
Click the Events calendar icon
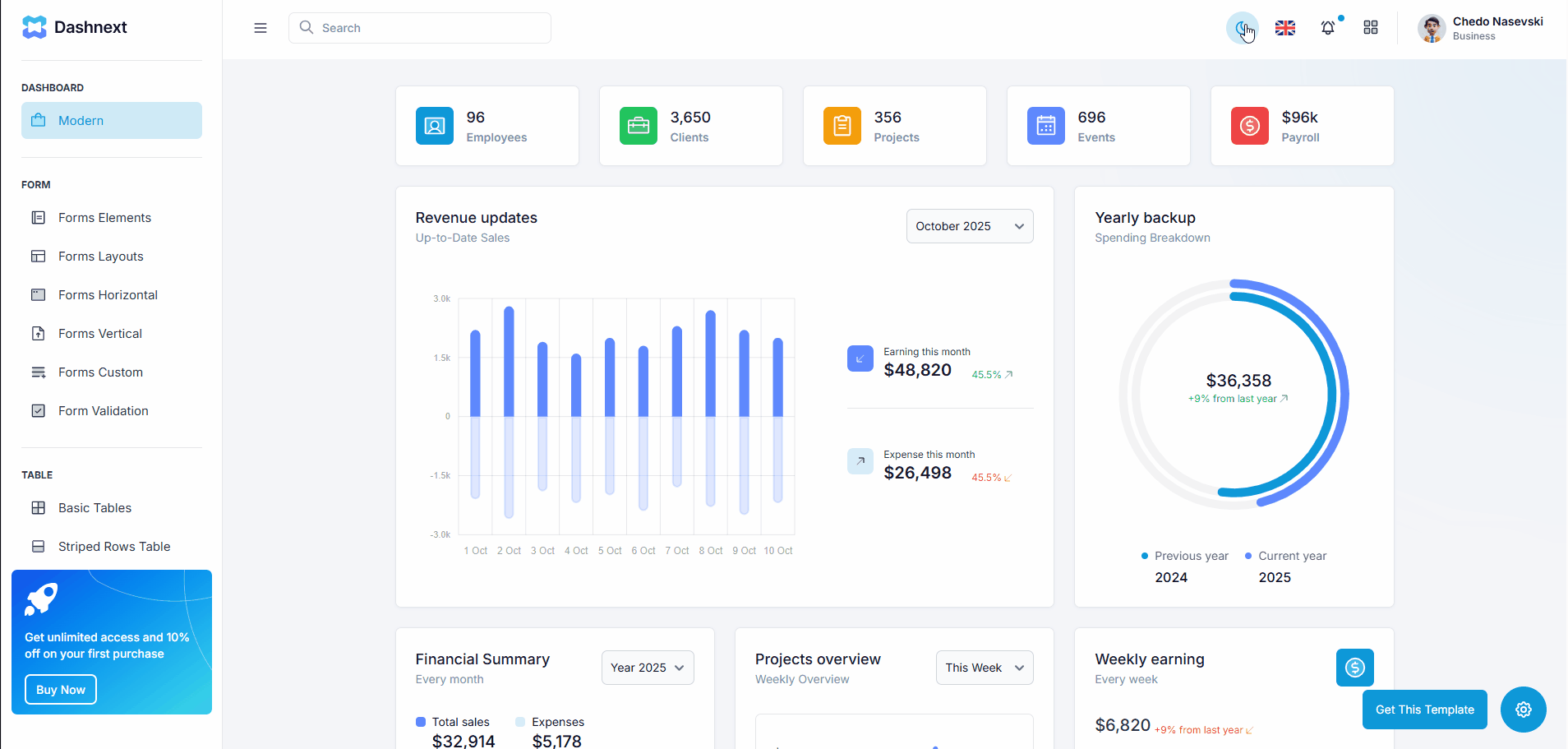[1046, 126]
